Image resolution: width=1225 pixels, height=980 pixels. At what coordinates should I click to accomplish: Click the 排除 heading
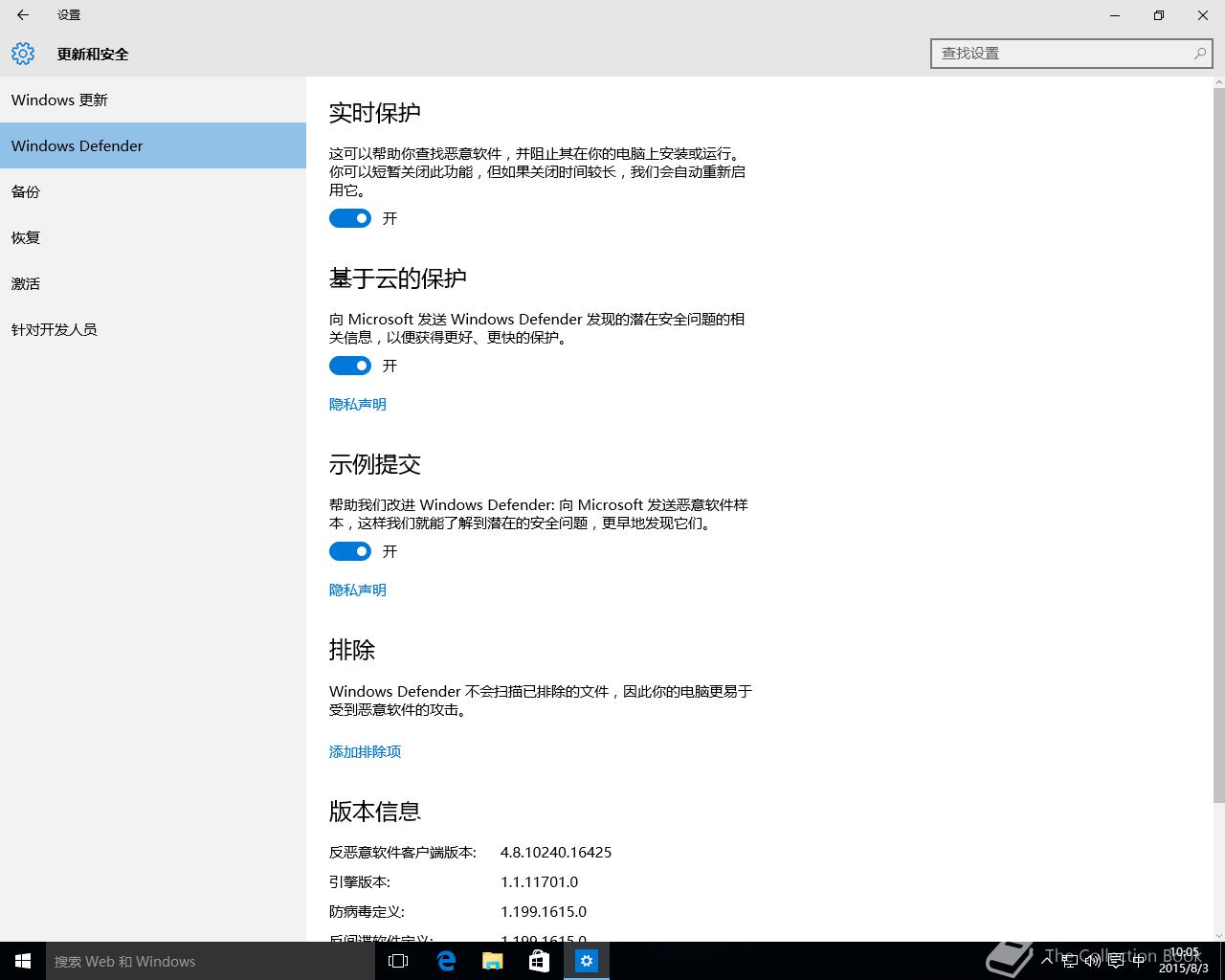pyautogui.click(x=352, y=650)
